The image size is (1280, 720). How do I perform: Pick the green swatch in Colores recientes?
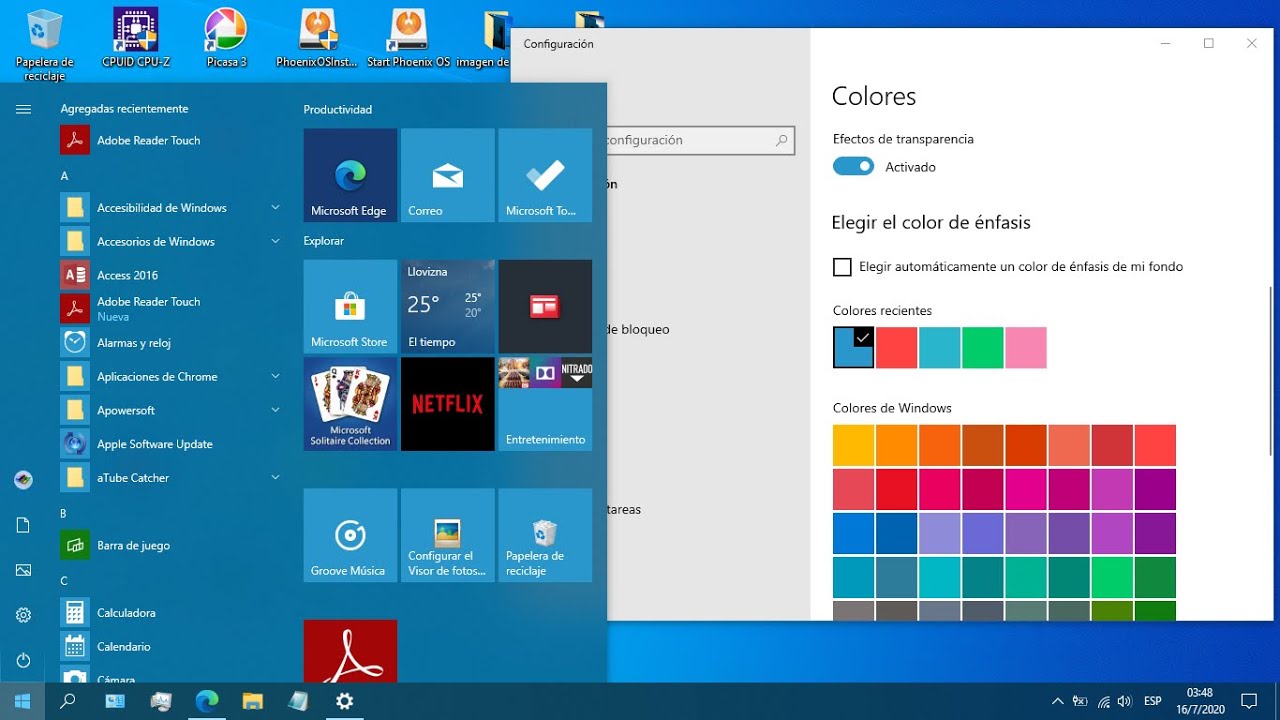tap(983, 348)
